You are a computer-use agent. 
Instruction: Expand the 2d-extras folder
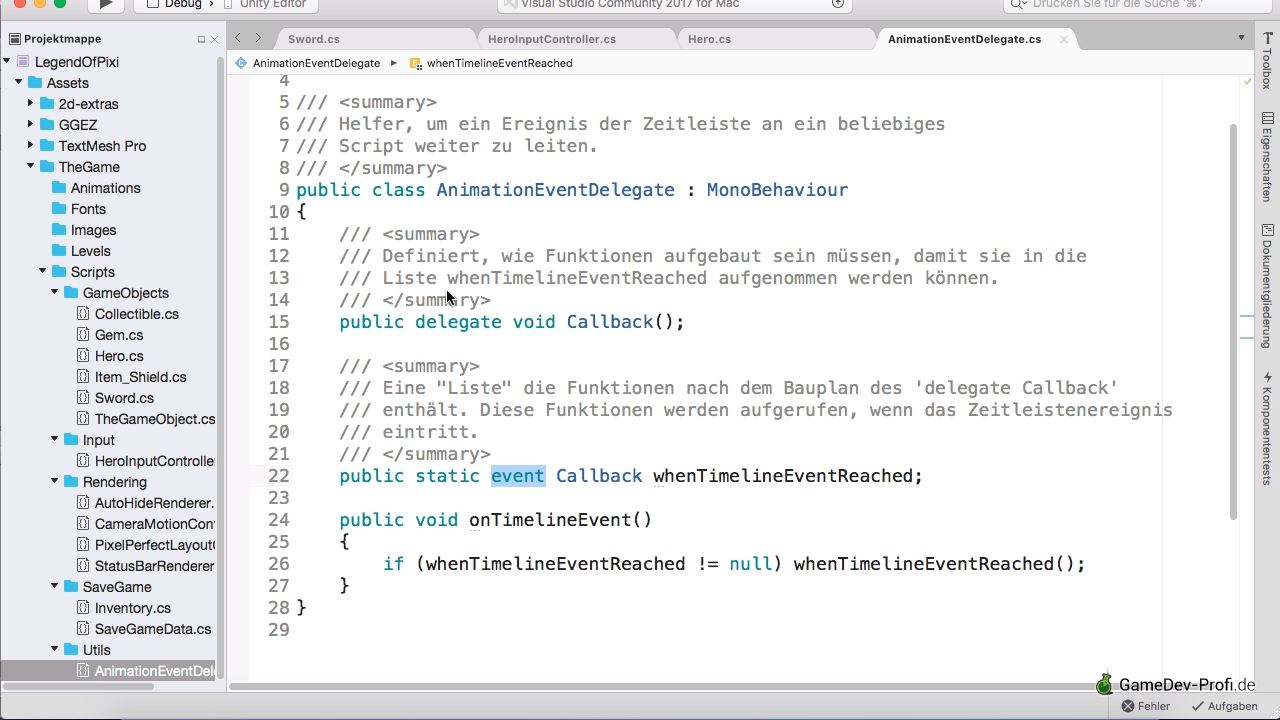[30, 104]
